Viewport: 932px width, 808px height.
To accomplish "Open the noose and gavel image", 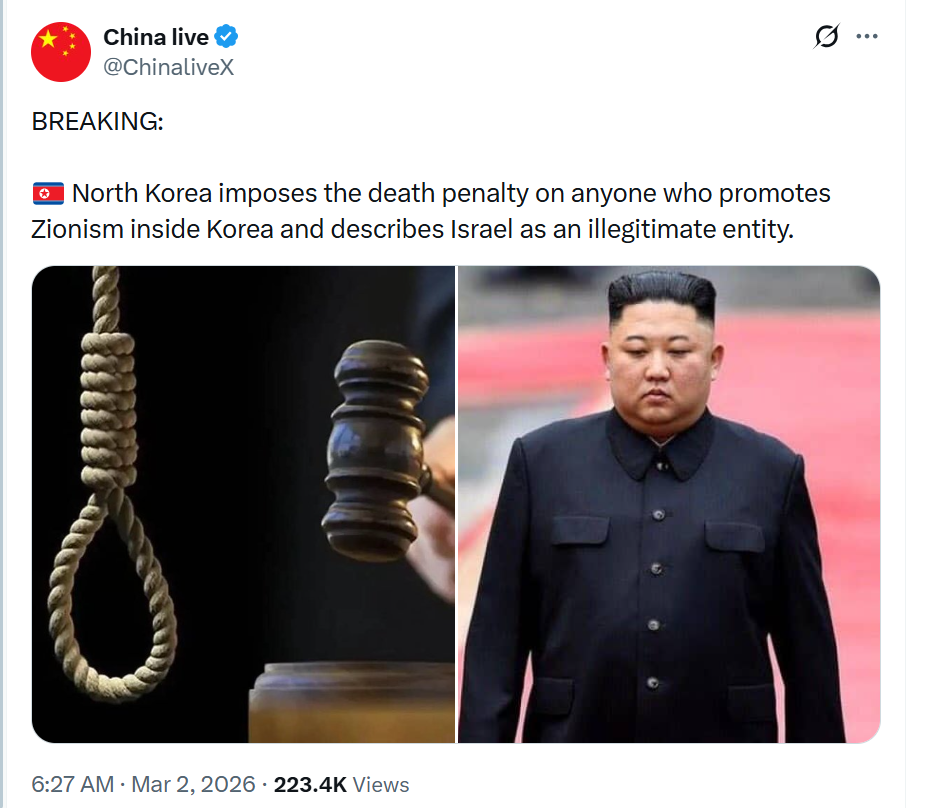I will (x=243, y=504).
